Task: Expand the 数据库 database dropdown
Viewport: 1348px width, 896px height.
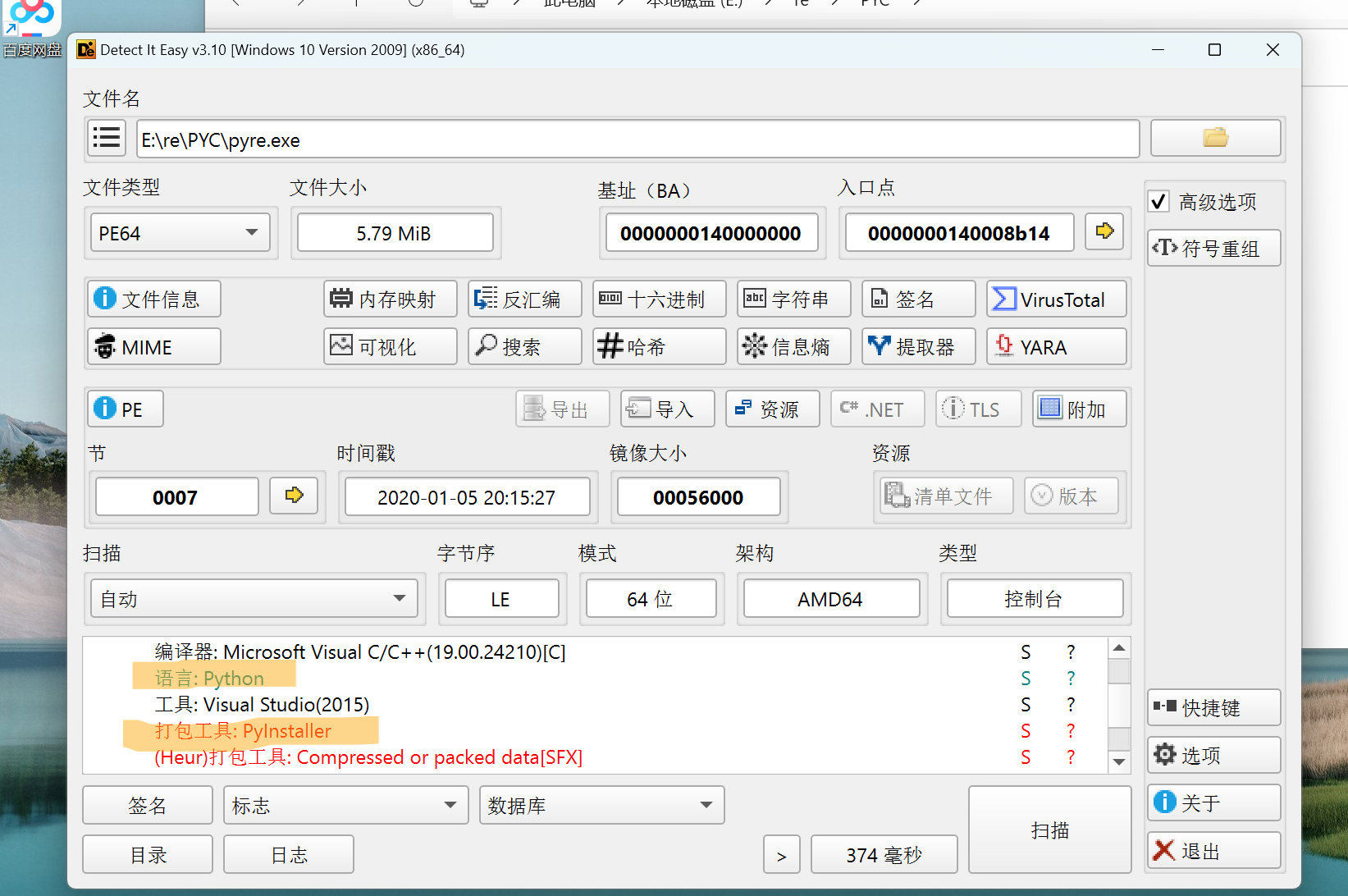Action: (x=602, y=805)
